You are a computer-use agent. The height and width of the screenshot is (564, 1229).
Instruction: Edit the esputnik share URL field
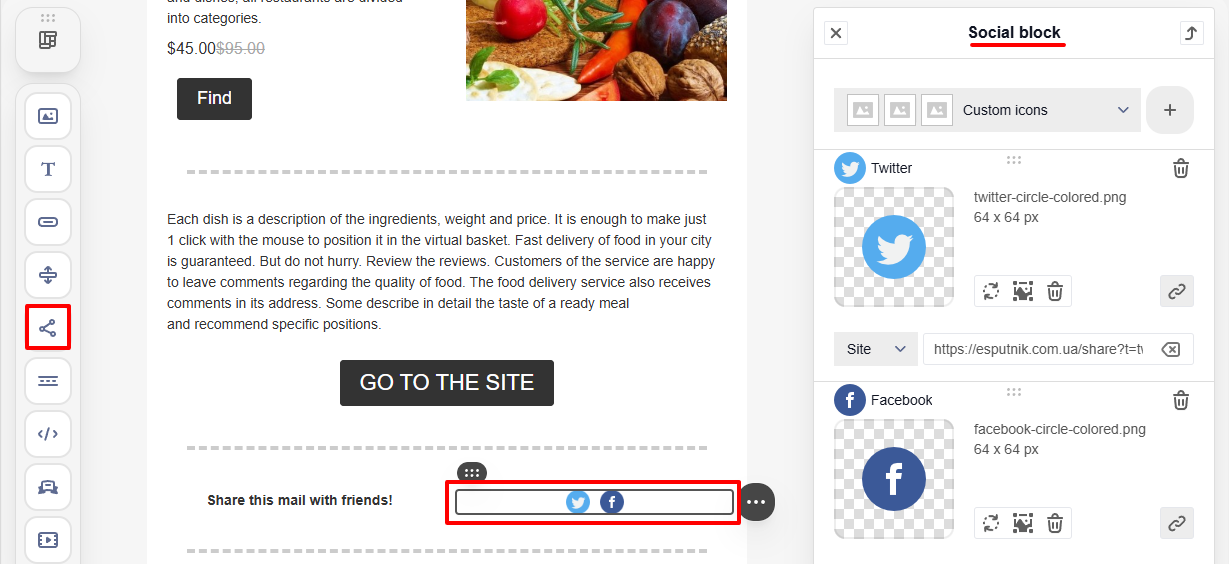(1038, 349)
